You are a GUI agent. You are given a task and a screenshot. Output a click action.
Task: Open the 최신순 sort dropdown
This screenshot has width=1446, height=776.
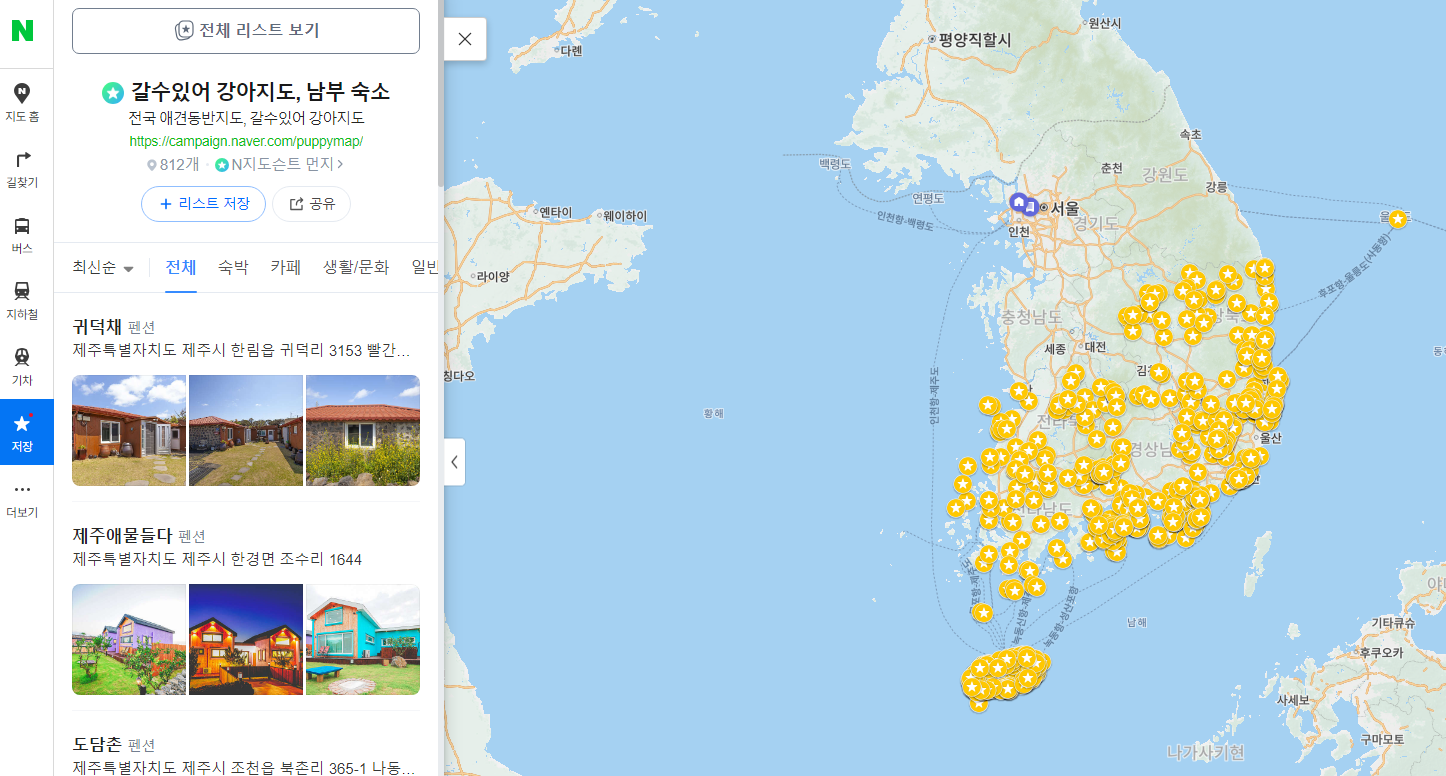[x=103, y=268]
